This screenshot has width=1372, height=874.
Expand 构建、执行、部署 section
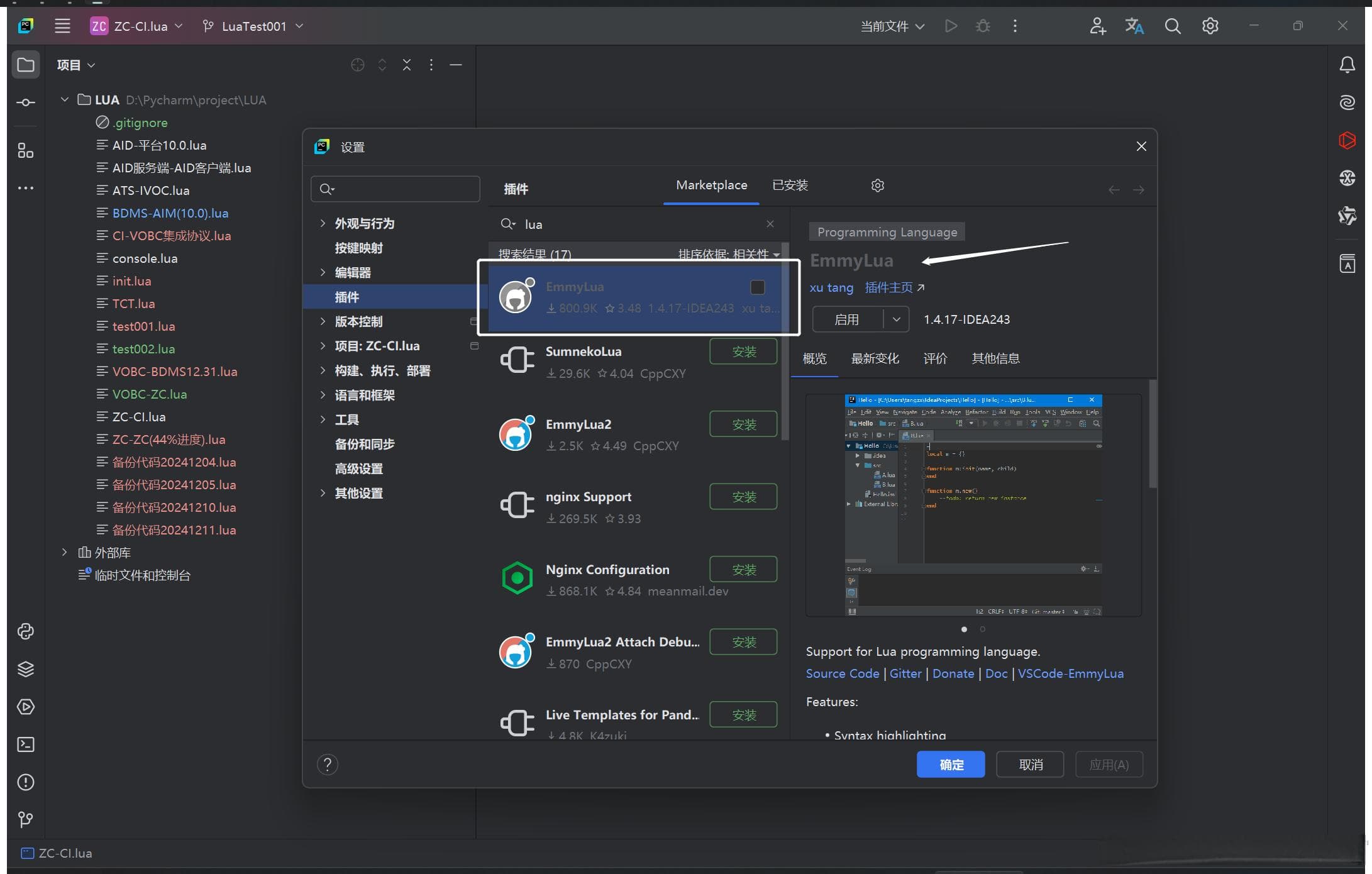323,370
